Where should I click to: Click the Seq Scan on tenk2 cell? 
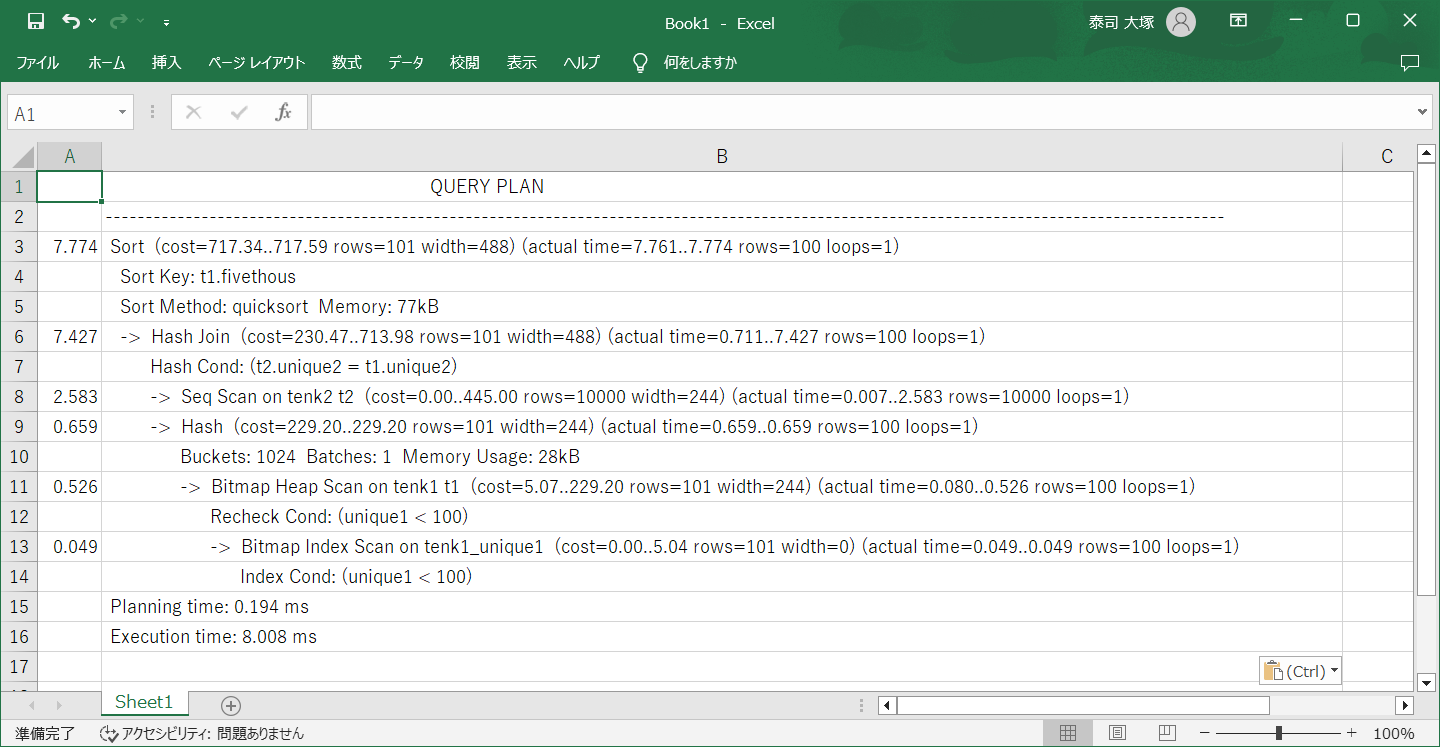(x=722, y=397)
